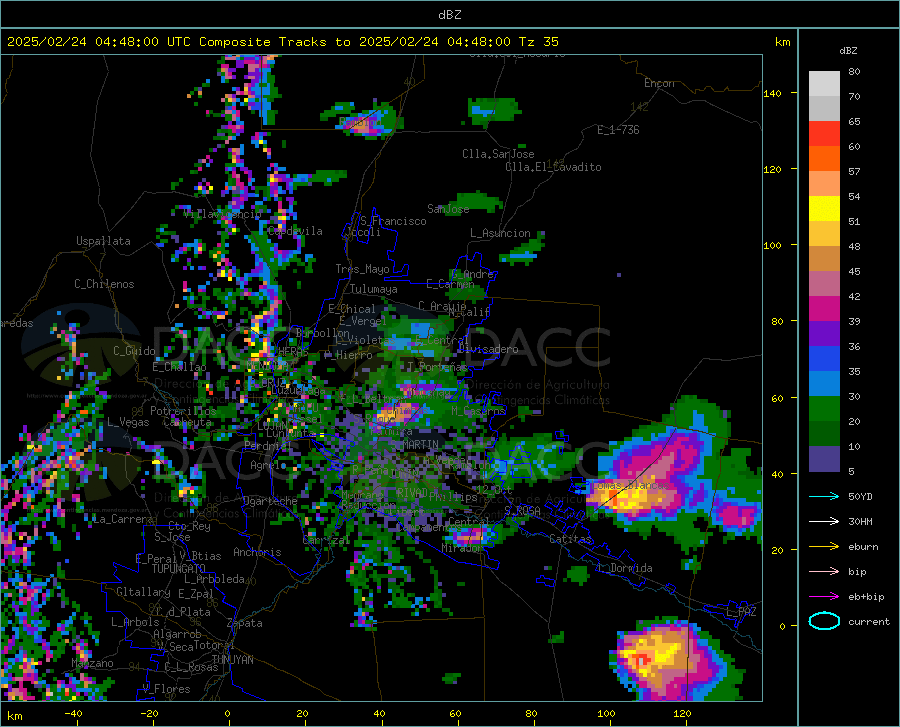
Task: Click the 'Tres_Mayo' map label
Action: coord(362,269)
